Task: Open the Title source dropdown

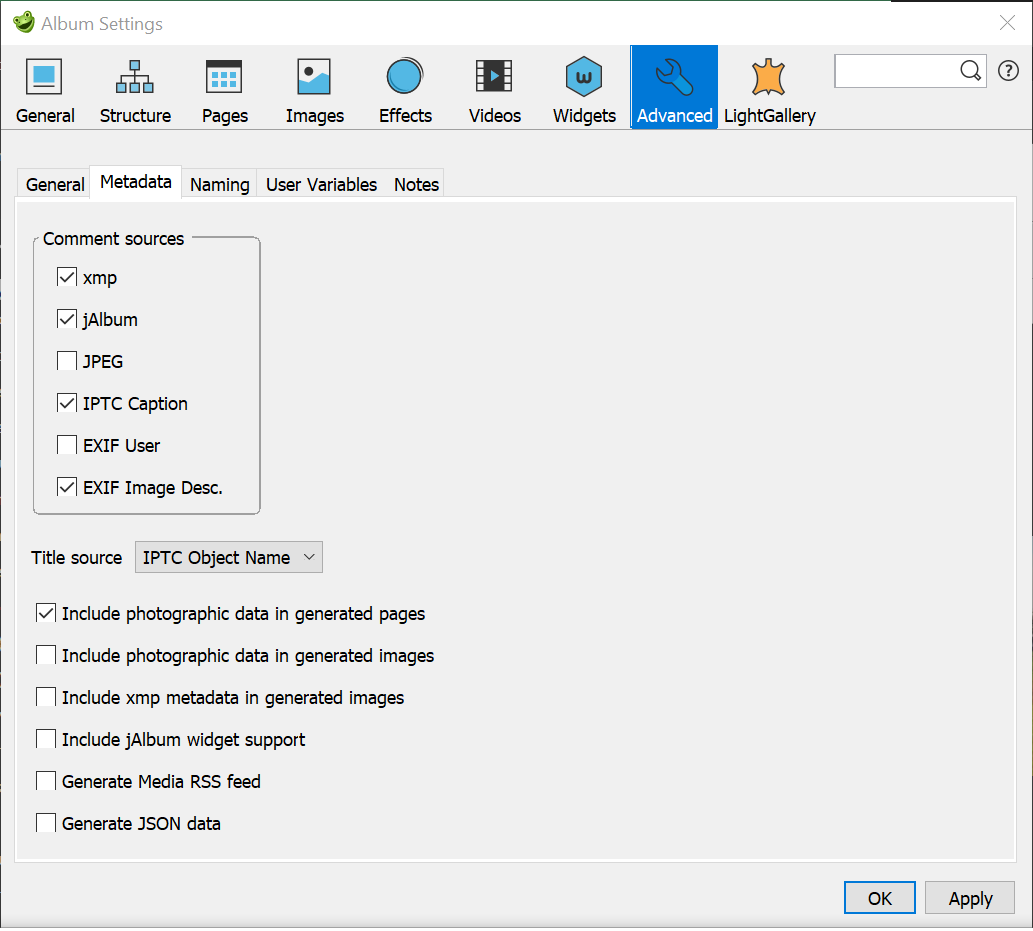Action: pos(228,557)
